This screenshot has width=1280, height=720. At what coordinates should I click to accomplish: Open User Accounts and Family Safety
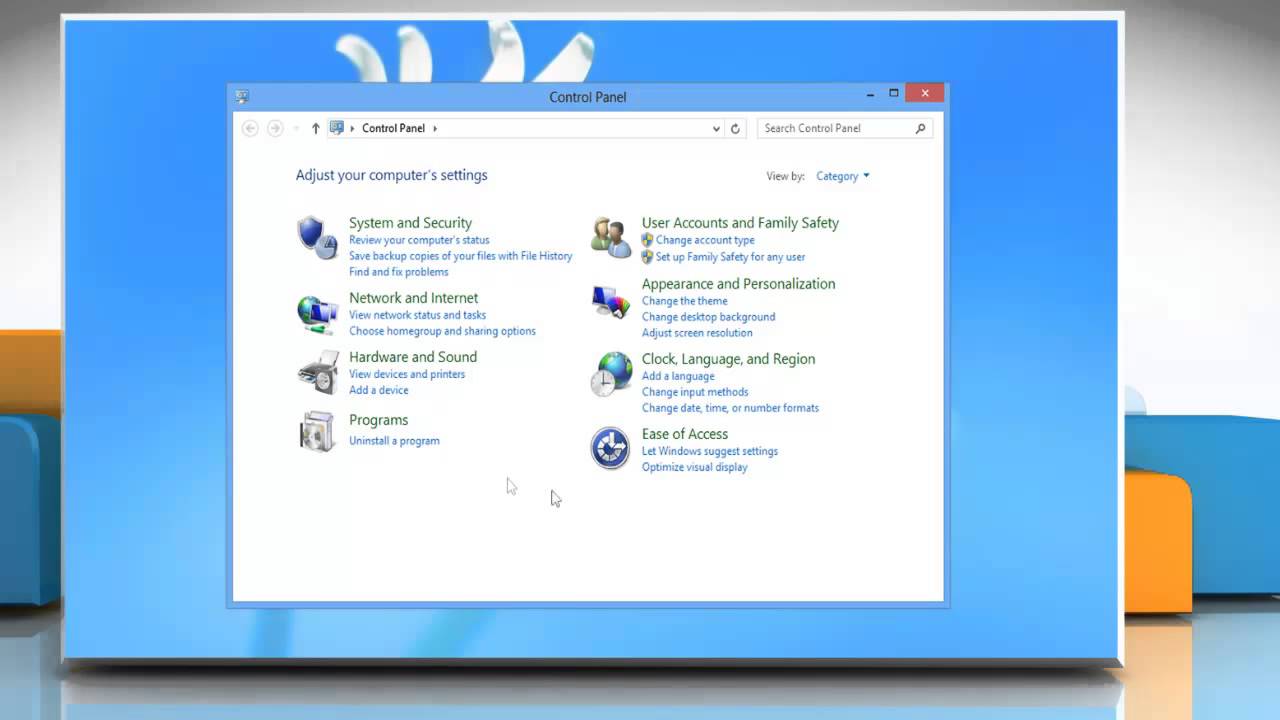pyautogui.click(x=740, y=223)
